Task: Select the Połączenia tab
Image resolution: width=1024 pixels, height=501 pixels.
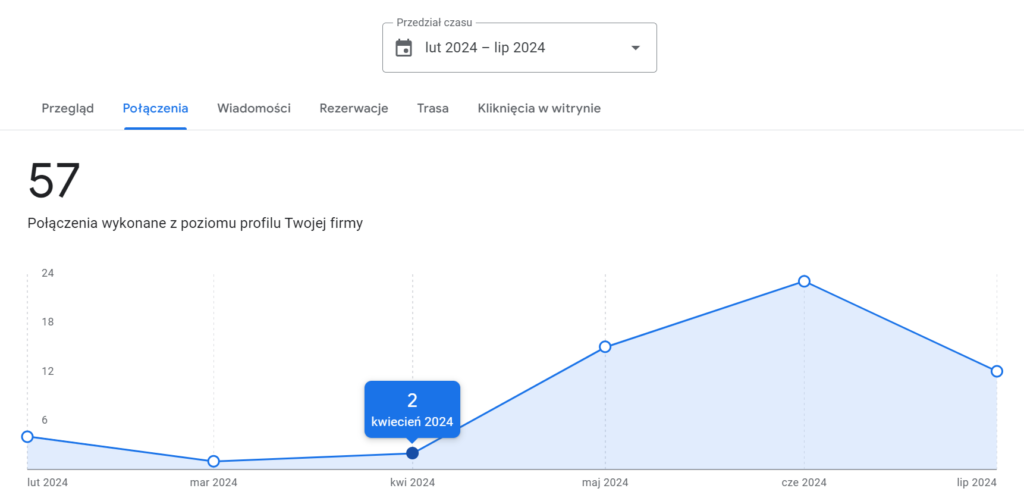Action: [155, 108]
